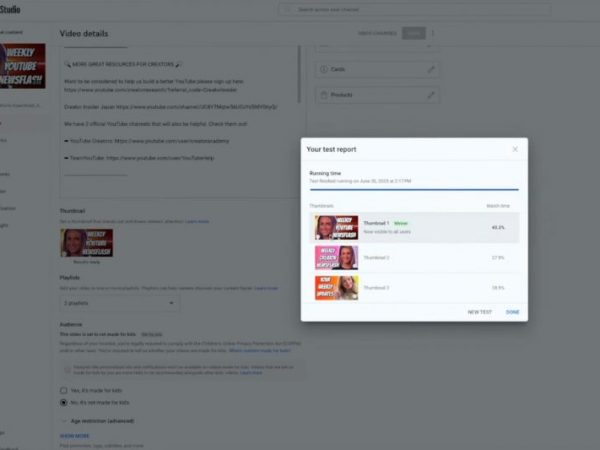Viewport: 600px width, 450px height.
Task: Select the orange Thumbnail 3 image
Action: pyautogui.click(x=336, y=288)
